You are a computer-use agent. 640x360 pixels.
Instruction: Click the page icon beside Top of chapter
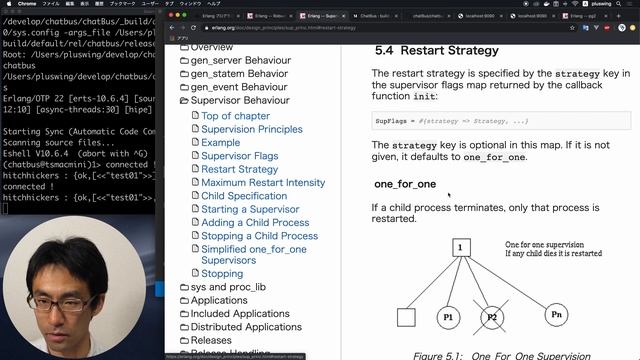click(x=196, y=116)
